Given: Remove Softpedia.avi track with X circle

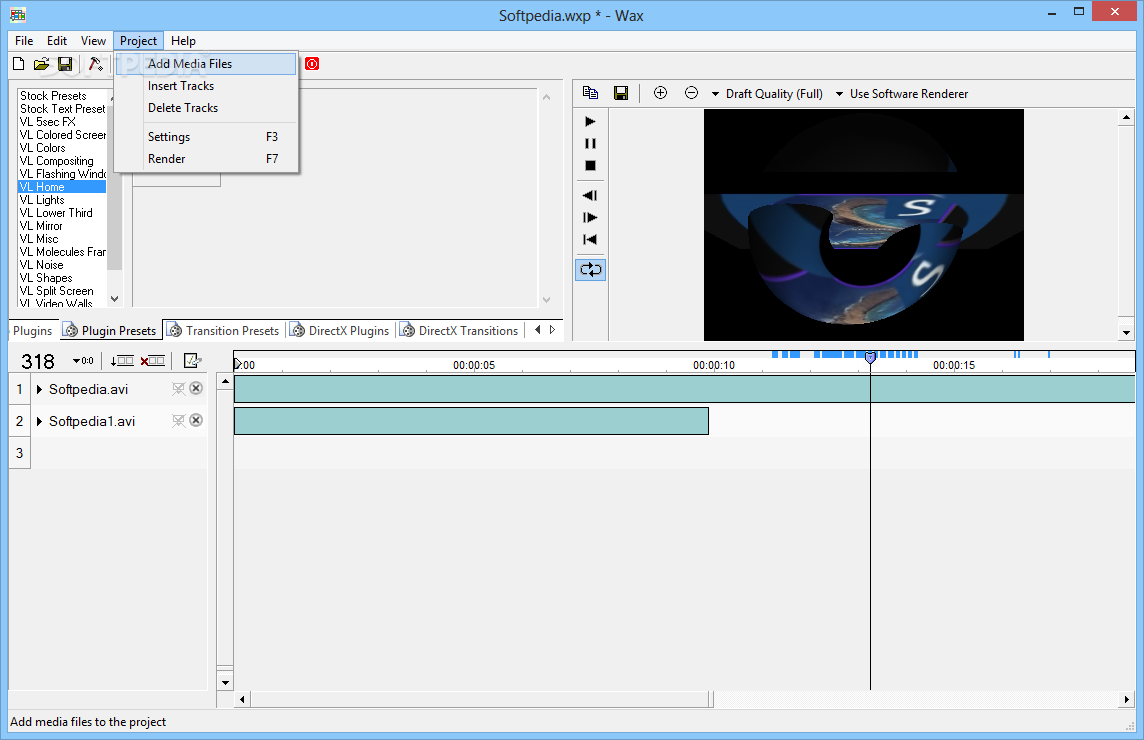Looking at the screenshot, I should point(196,388).
